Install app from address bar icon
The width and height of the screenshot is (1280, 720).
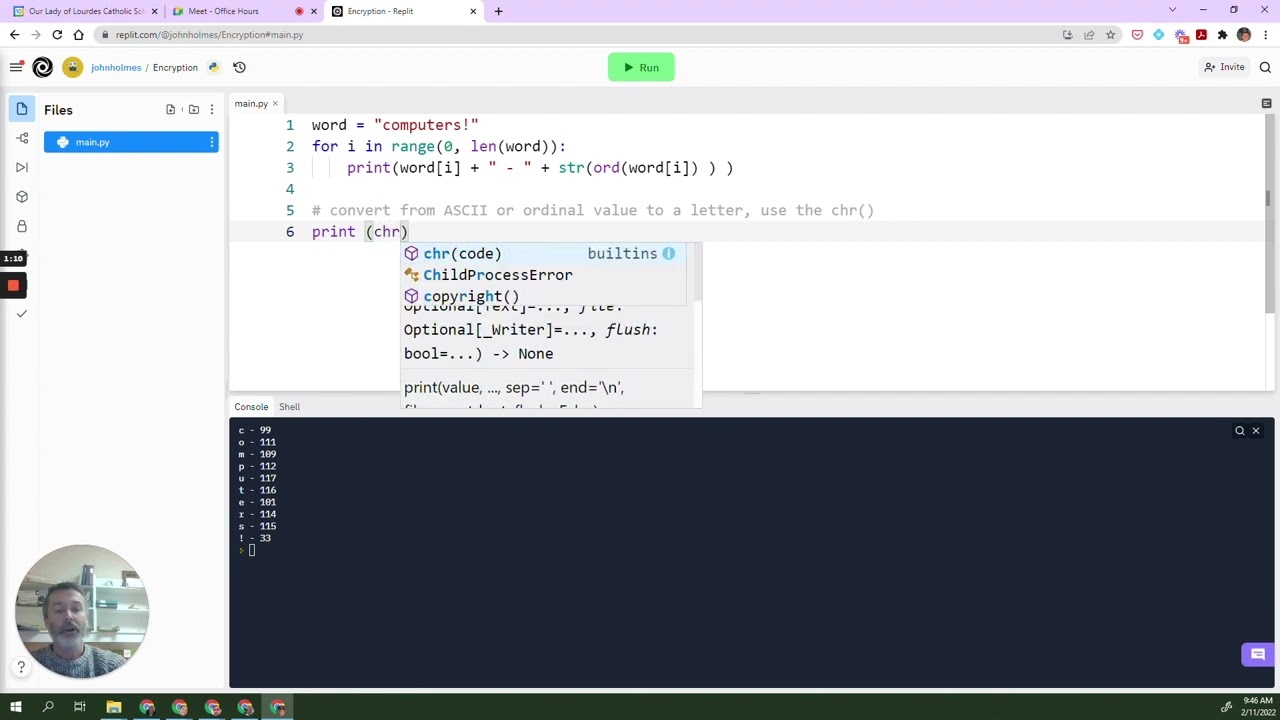(1068, 35)
